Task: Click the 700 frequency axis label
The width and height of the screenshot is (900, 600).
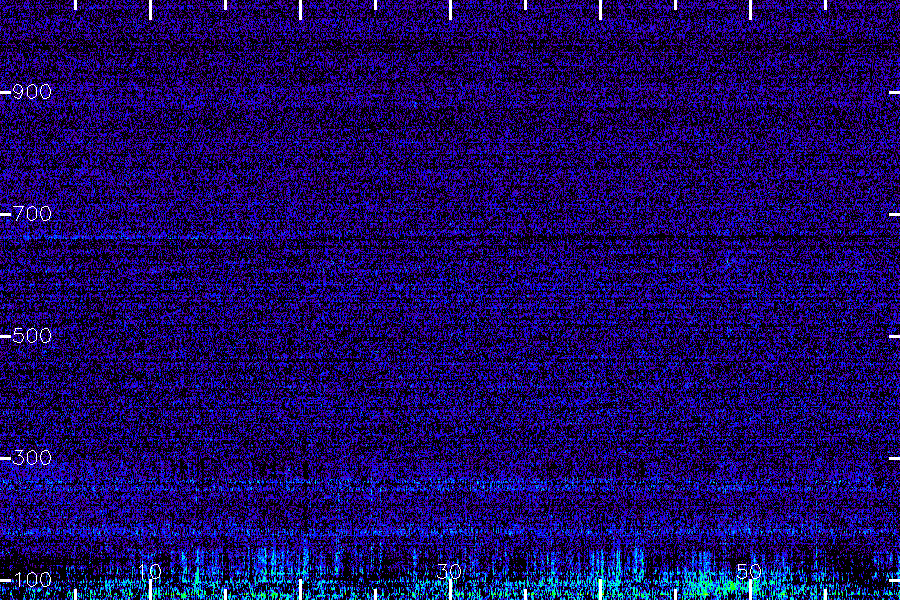Action: click(32, 214)
